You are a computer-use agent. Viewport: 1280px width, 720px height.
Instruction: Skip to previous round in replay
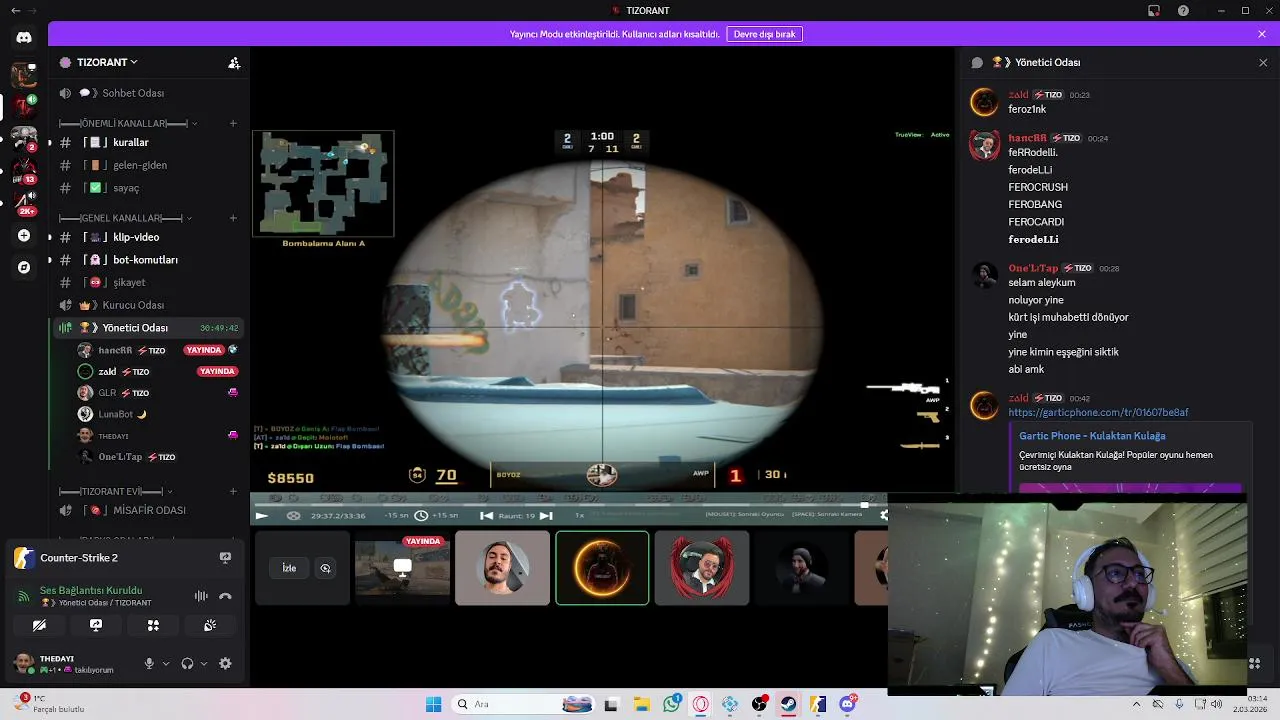(486, 516)
